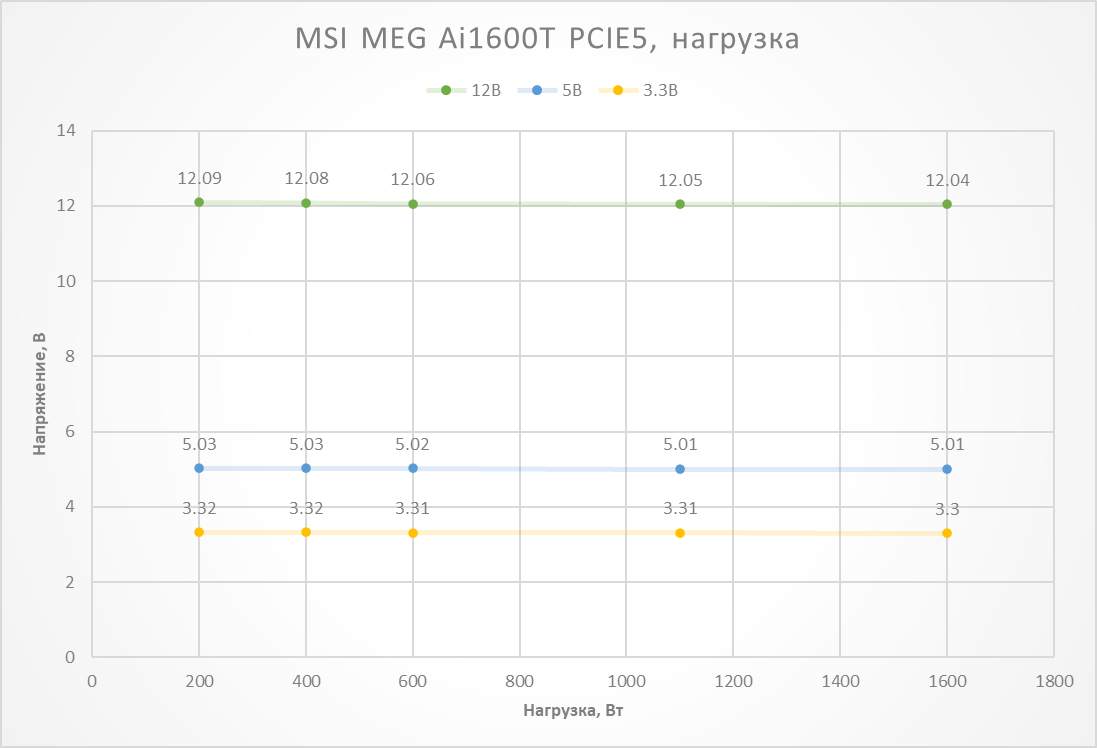Click the chart title MSI MEG Ai1600T PCIE5

[547, 38]
